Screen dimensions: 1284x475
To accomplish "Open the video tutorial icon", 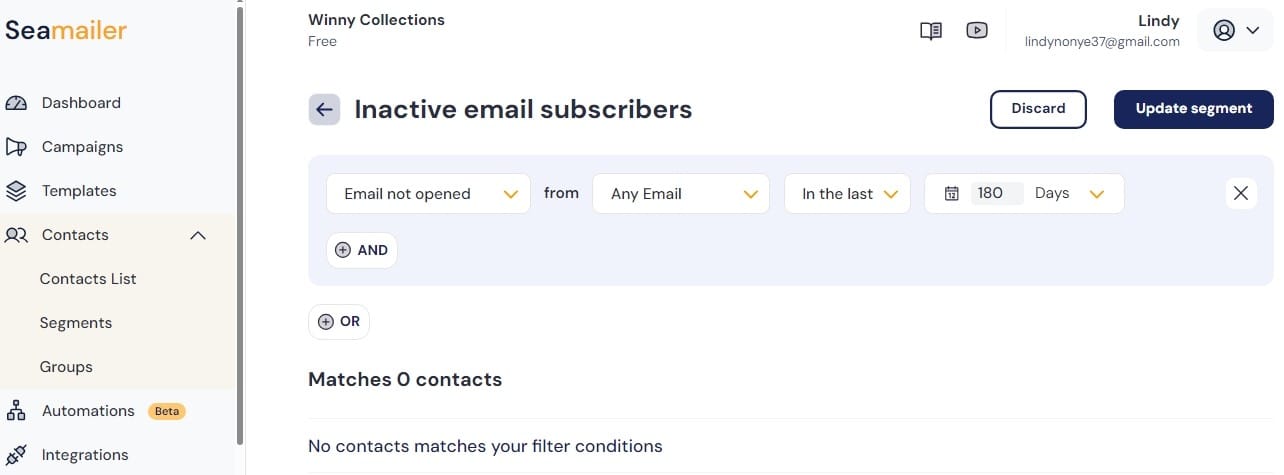I will pos(977,30).
